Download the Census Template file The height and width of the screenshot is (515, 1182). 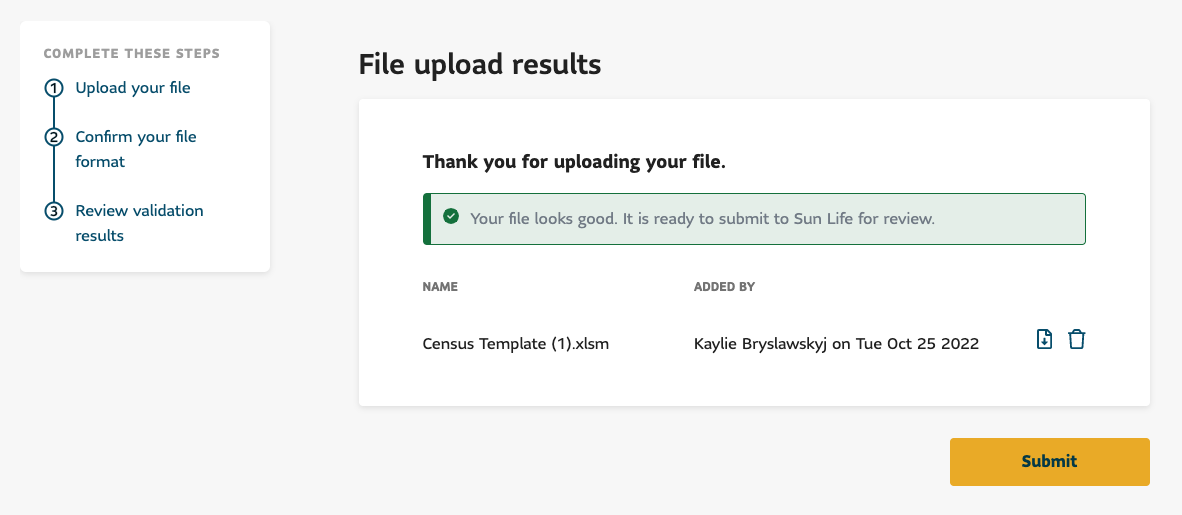coord(1044,339)
